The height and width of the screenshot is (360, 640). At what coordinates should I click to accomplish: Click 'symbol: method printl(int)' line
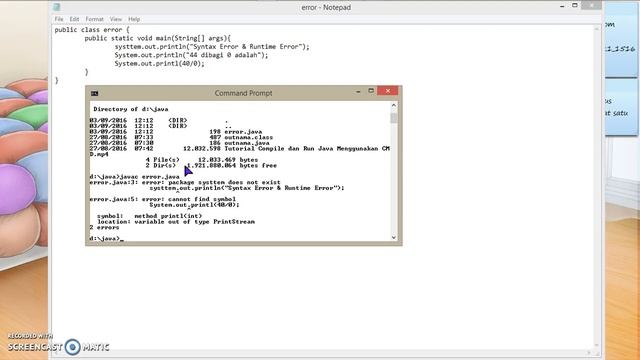point(149,216)
